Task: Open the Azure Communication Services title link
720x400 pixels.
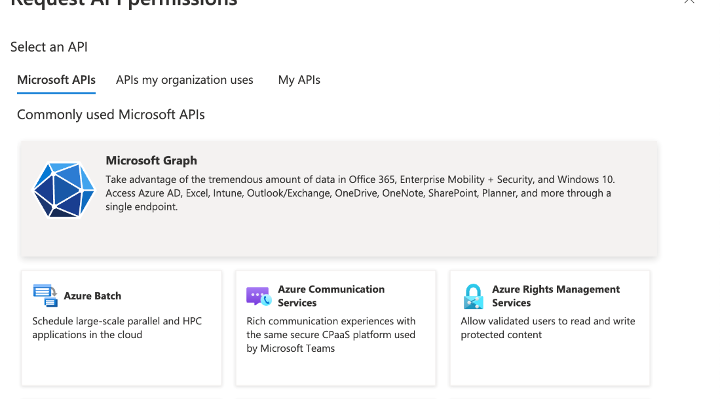Action: [330, 296]
